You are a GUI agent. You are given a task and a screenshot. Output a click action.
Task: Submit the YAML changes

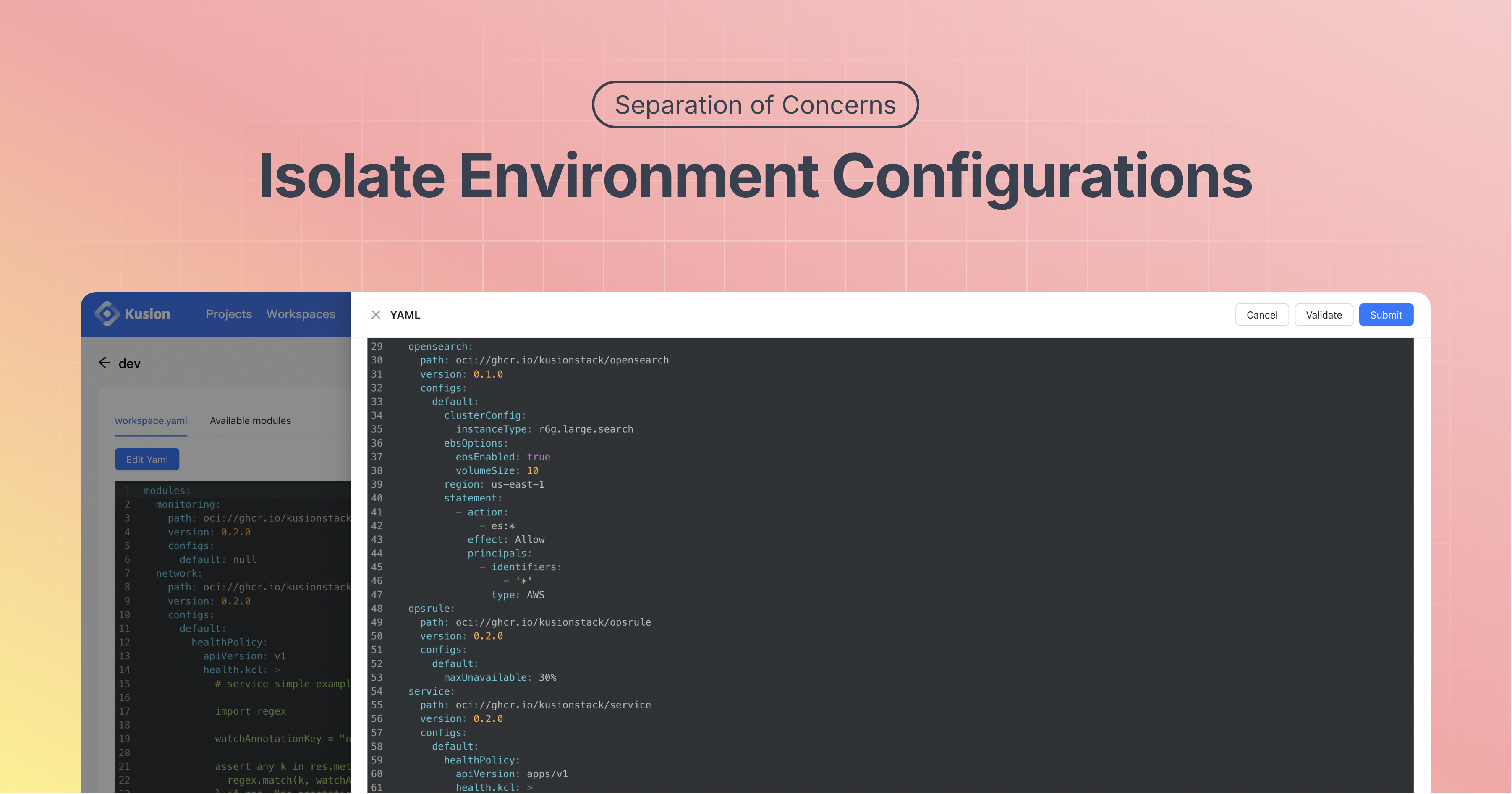tap(1386, 315)
